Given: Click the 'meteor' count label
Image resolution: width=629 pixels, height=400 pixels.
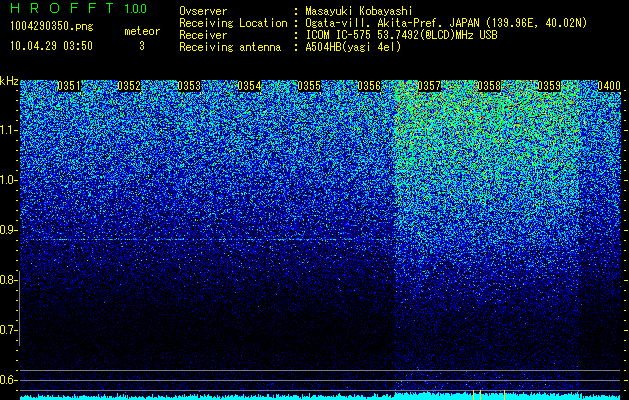Looking at the screenshot, I should tap(142, 31).
